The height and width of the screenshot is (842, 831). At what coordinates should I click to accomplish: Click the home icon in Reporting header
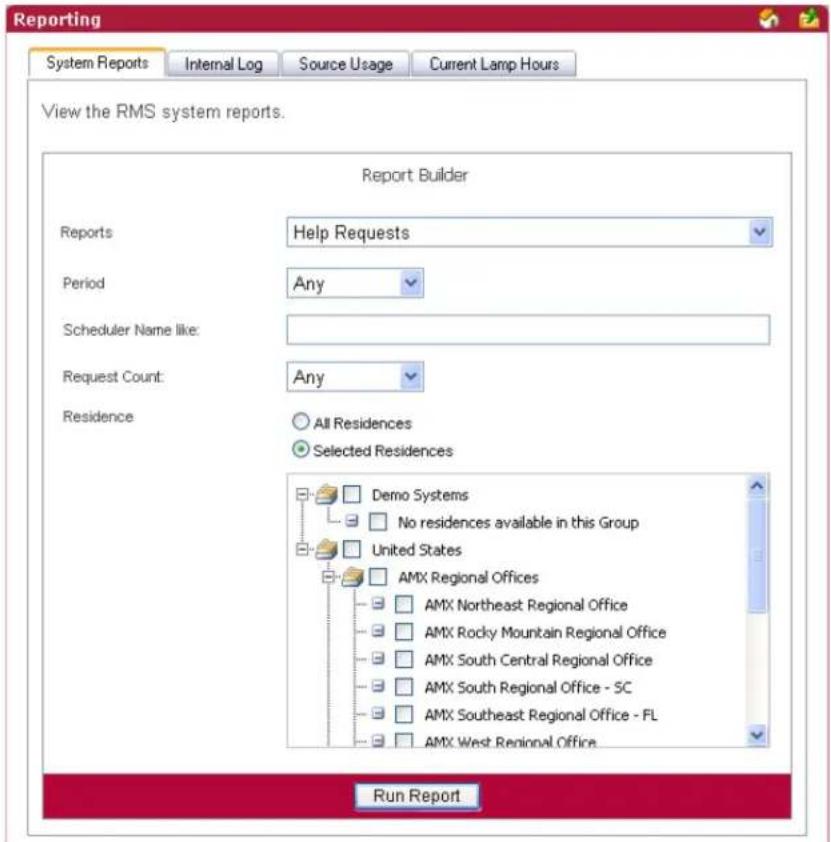tap(768, 19)
